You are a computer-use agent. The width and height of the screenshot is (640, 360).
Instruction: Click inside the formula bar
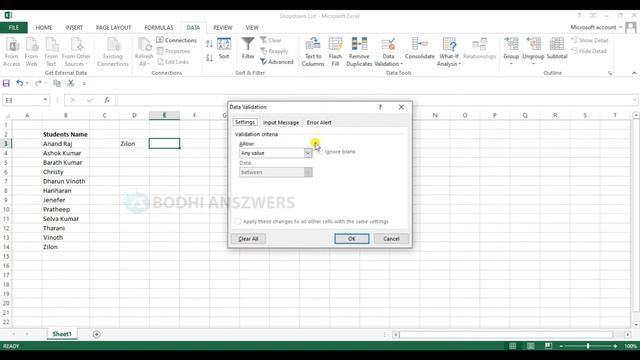pyautogui.click(x=376, y=100)
